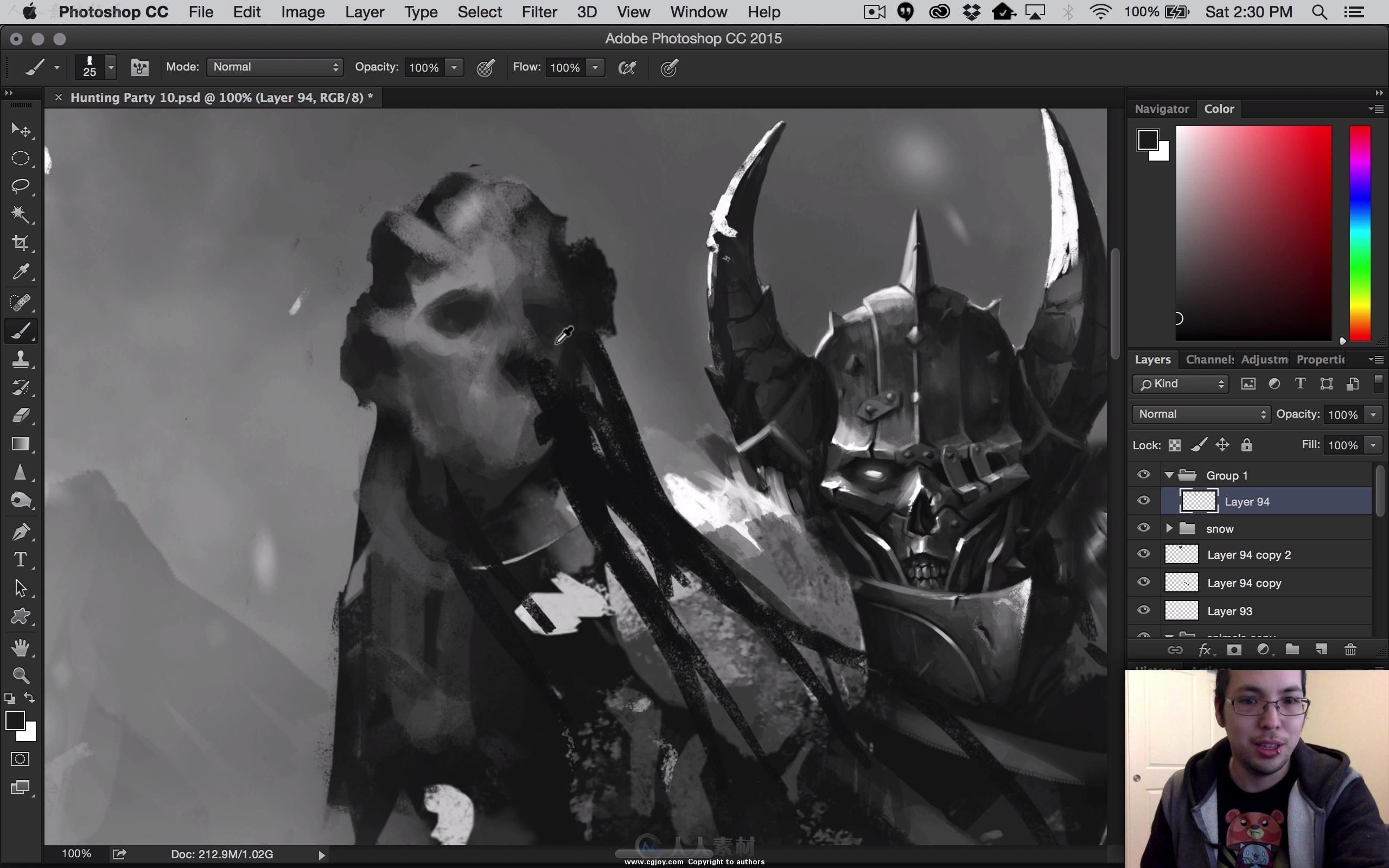This screenshot has width=1389, height=868.
Task: Select the Eraser tool
Action: [21, 416]
